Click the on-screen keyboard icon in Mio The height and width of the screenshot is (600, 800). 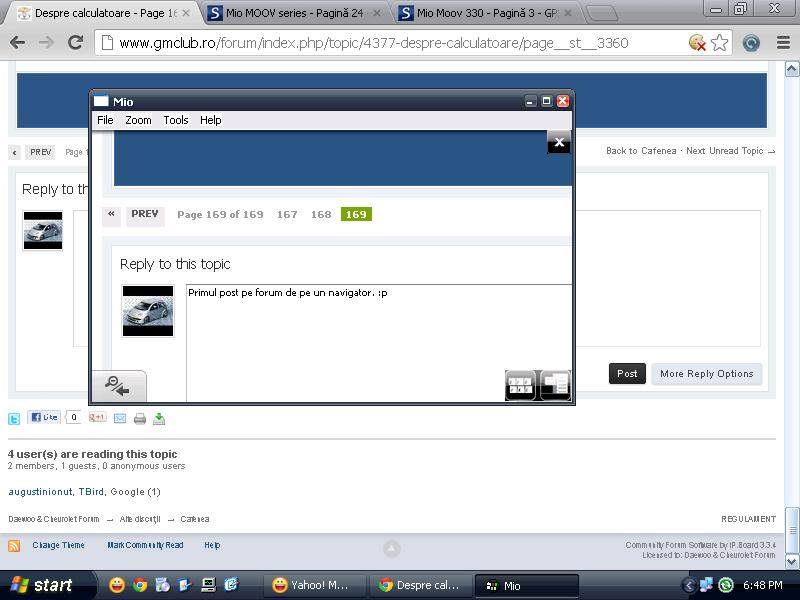coord(521,385)
